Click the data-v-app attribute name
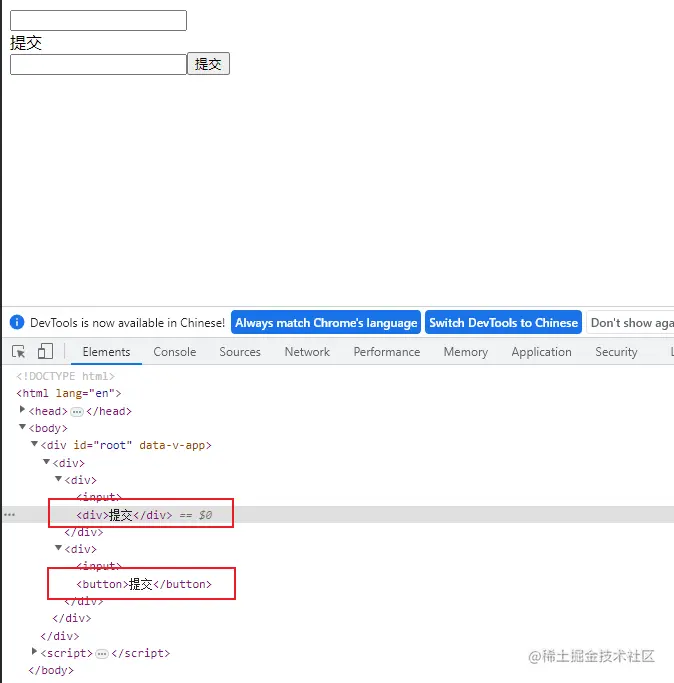This screenshot has height=683, width=674. (172, 445)
